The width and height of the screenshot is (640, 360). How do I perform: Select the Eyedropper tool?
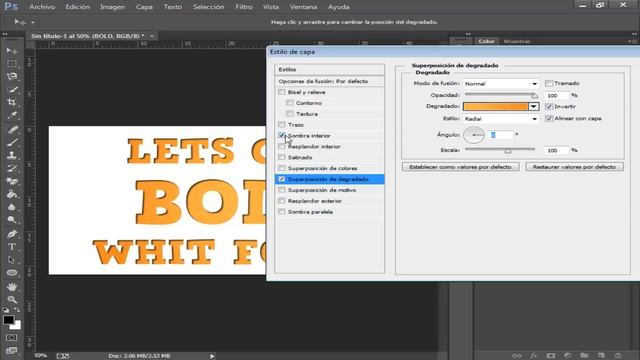(x=11, y=115)
